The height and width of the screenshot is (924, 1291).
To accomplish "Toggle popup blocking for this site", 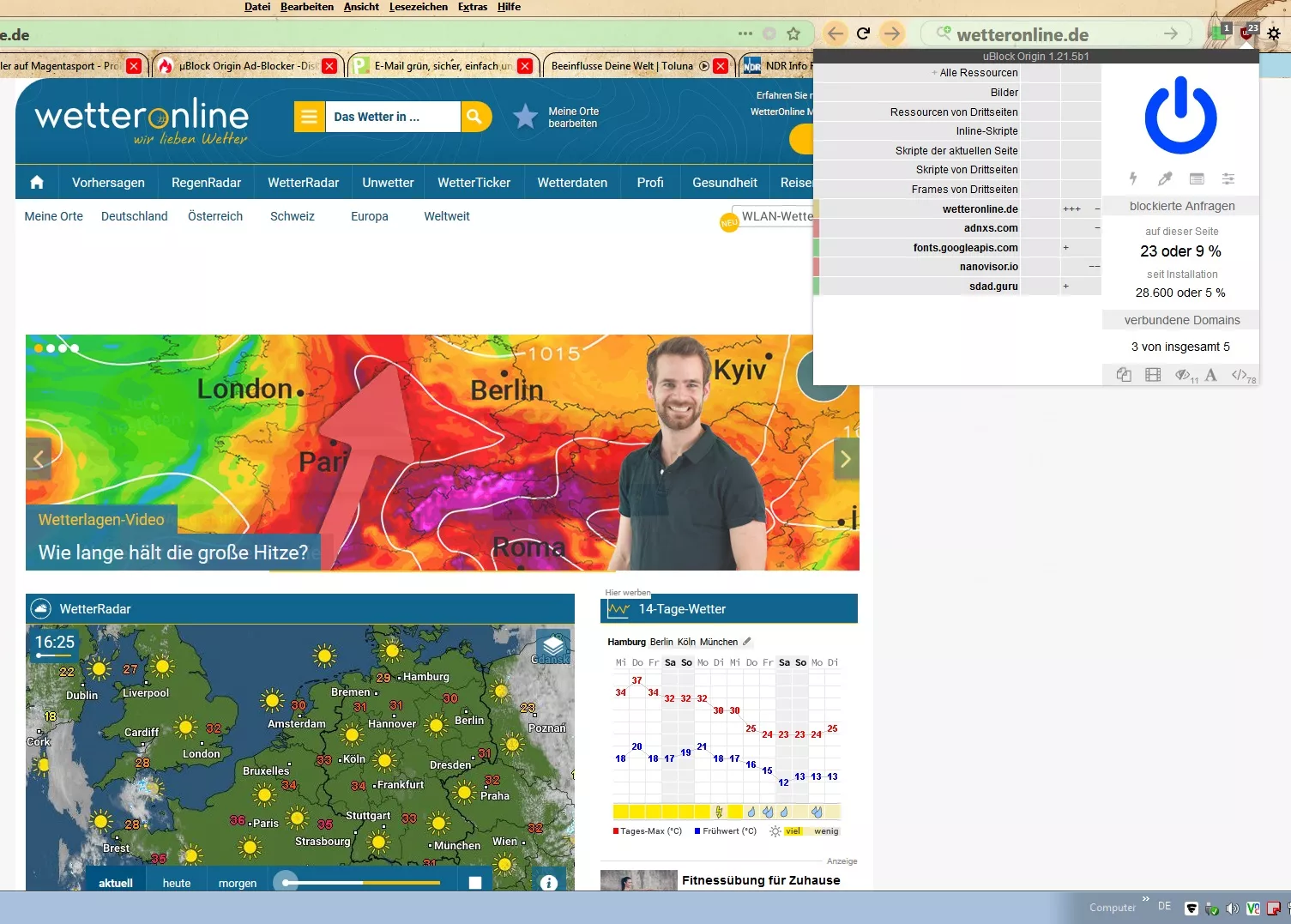I will [x=1124, y=375].
